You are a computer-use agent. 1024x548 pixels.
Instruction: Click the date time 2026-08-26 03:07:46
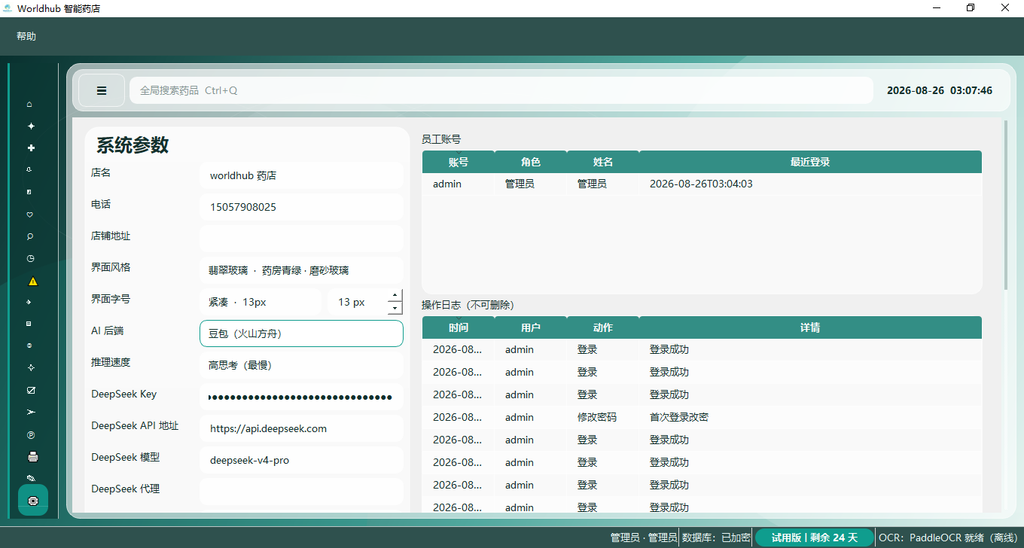[x=939, y=90]
